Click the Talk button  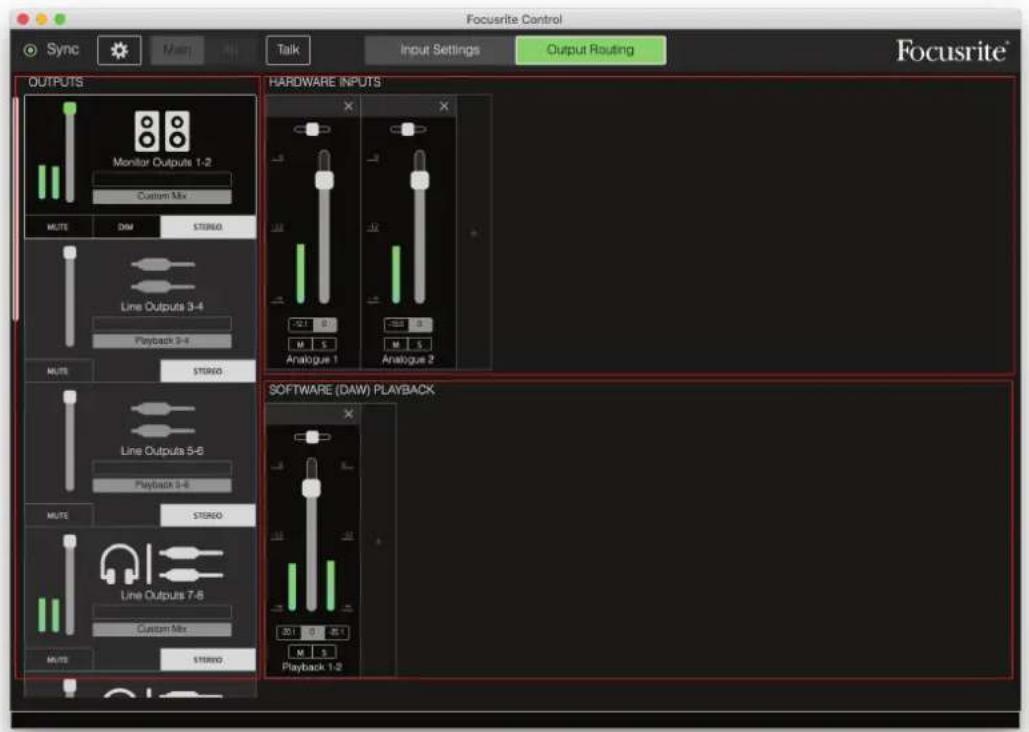(288, 50)
